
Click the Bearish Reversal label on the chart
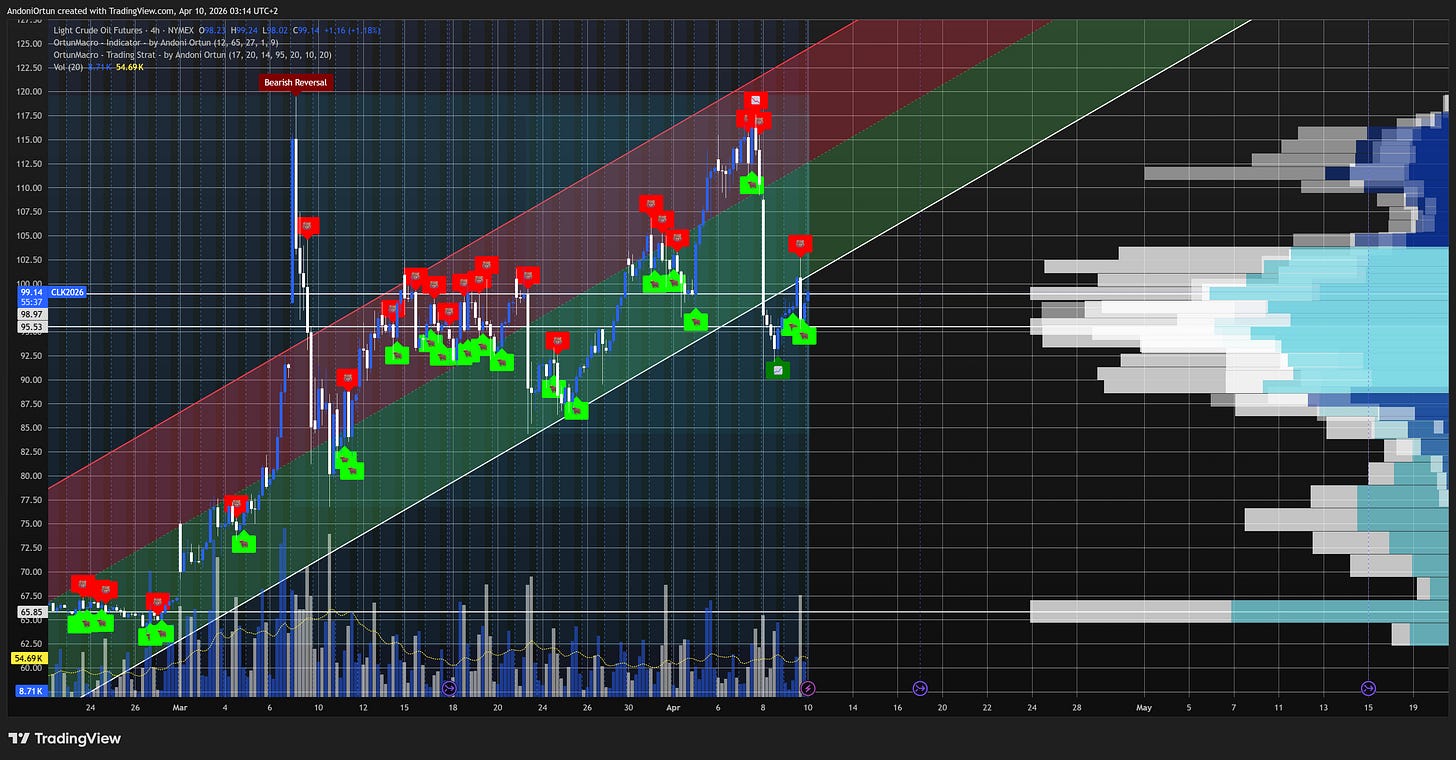point(295,82)
